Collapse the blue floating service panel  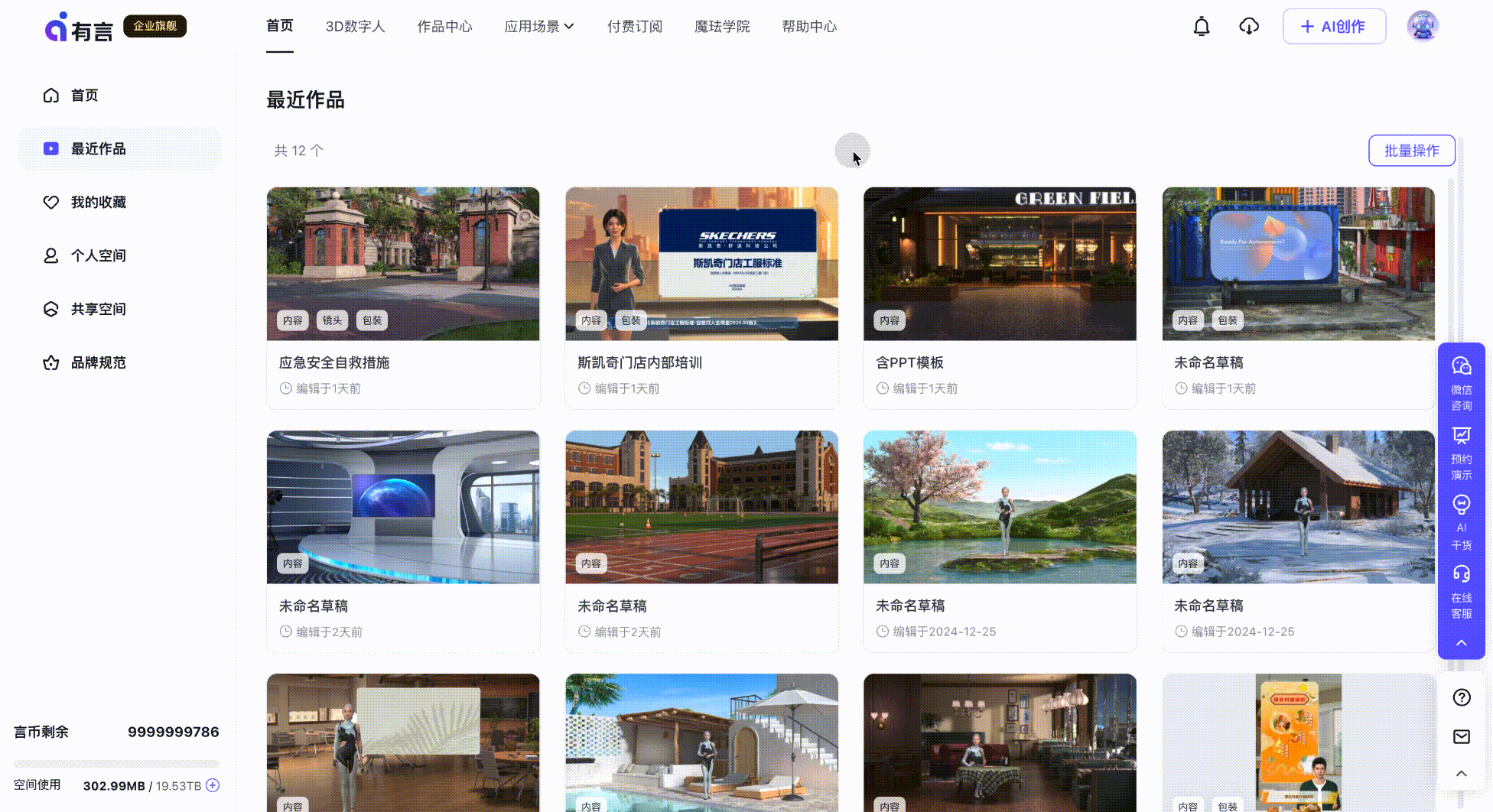(1462, 643)
